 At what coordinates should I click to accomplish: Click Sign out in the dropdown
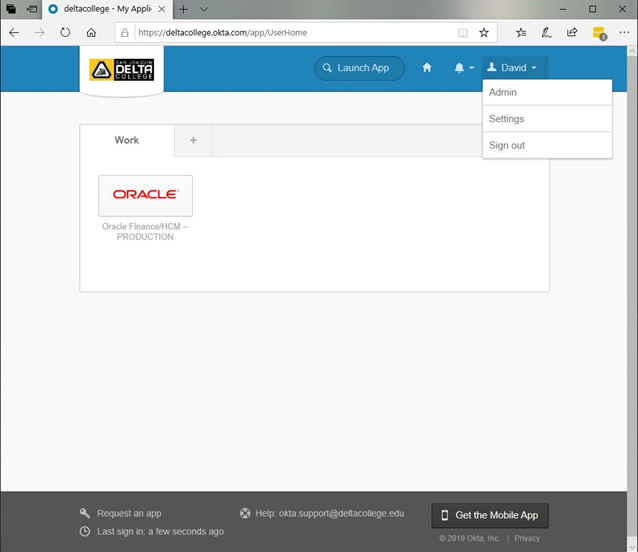click(x=506, y=145)
